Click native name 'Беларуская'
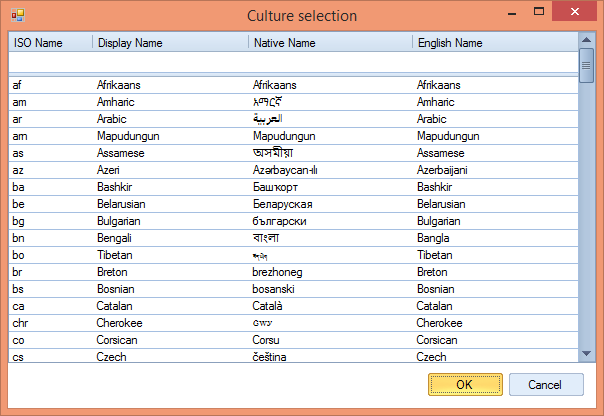 [282, 204]
